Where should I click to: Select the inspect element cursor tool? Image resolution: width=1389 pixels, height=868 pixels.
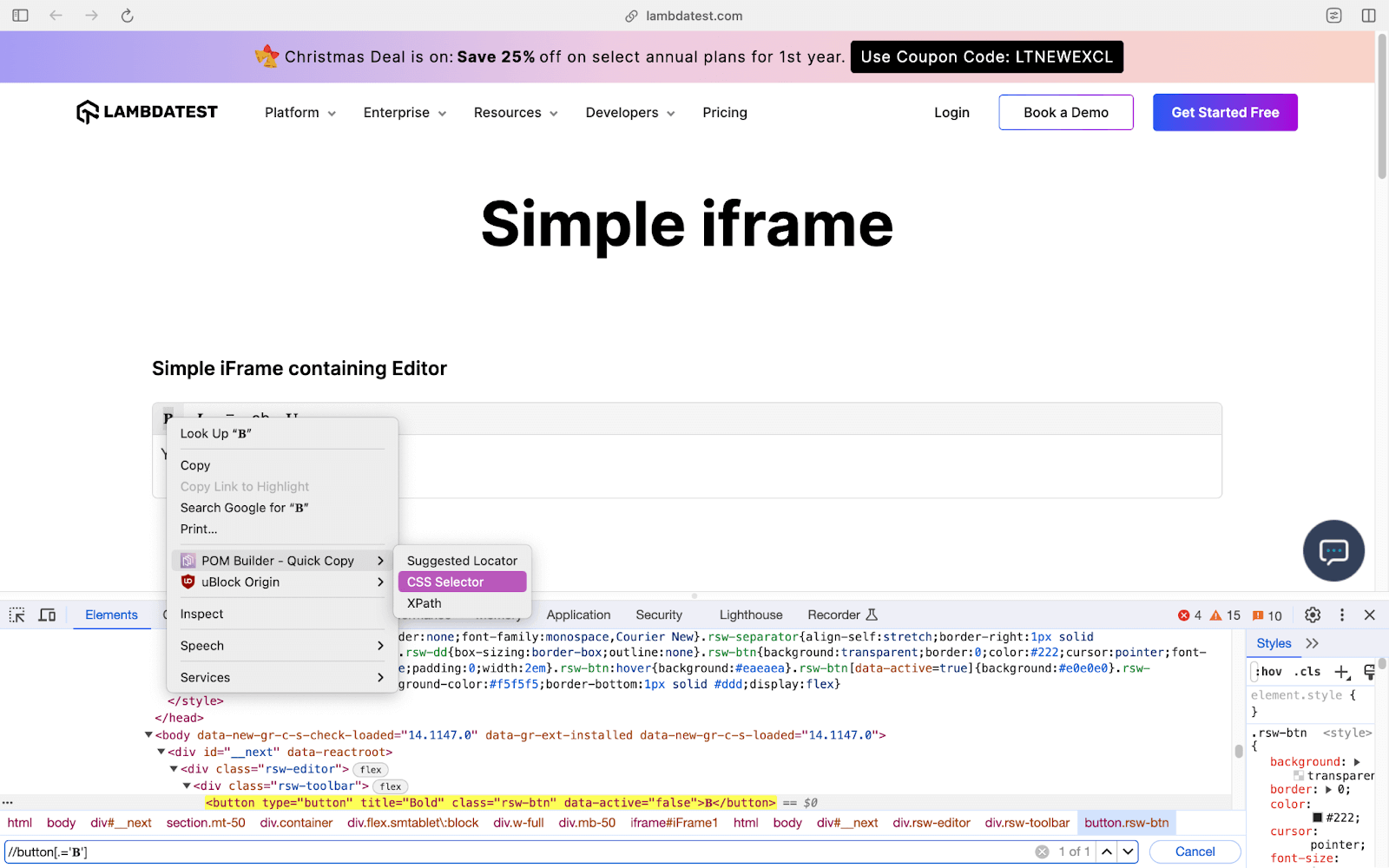coord(16,615)
